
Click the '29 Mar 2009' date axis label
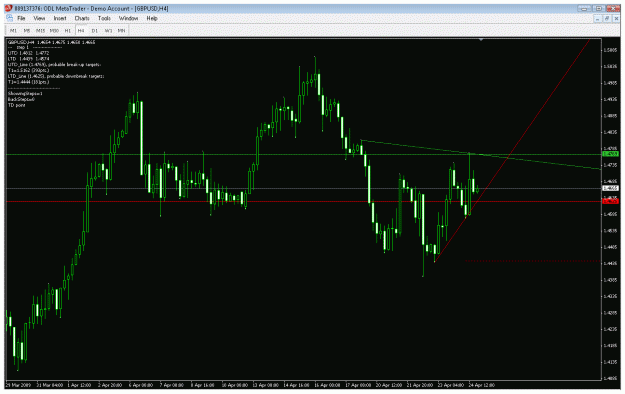click(18, 385)
